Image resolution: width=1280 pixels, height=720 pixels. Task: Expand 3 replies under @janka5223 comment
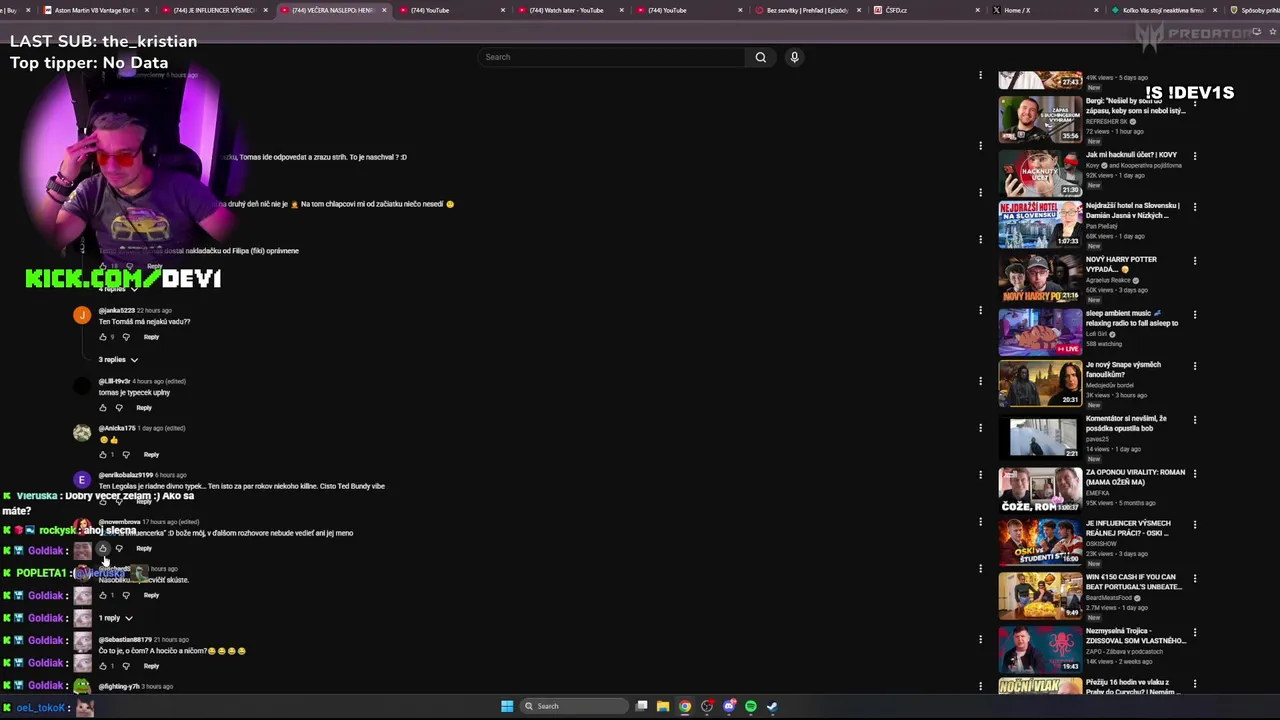(x=118, y=360)
